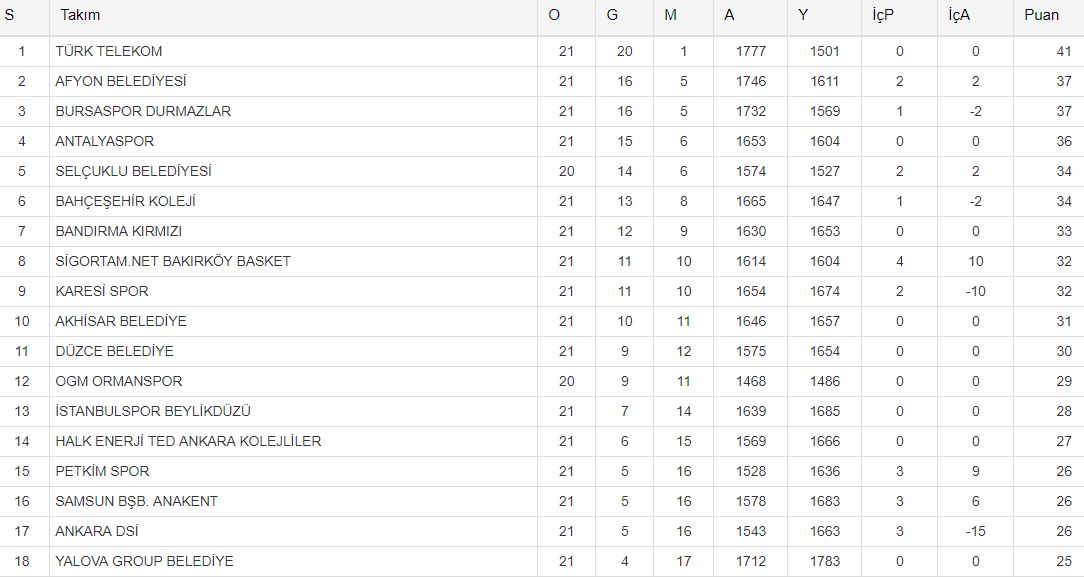The height and width of the screenshot is (577, 1084).
Task: Open OGM ORMANSPOR team entry
Action: pyautogui.click(x=119, y=381)
